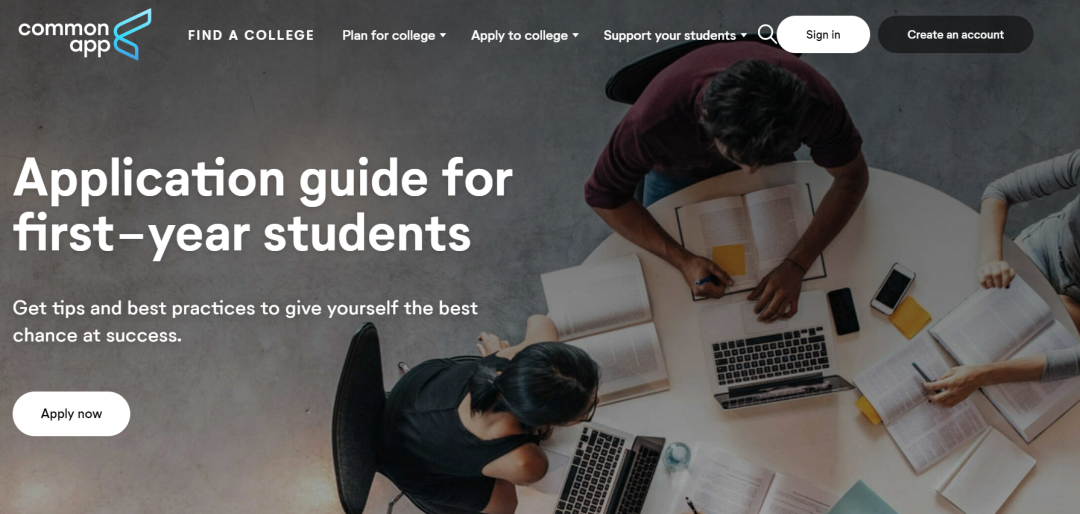
Task: Click the white smartphone on the table
Action: [x=893, y=289]
